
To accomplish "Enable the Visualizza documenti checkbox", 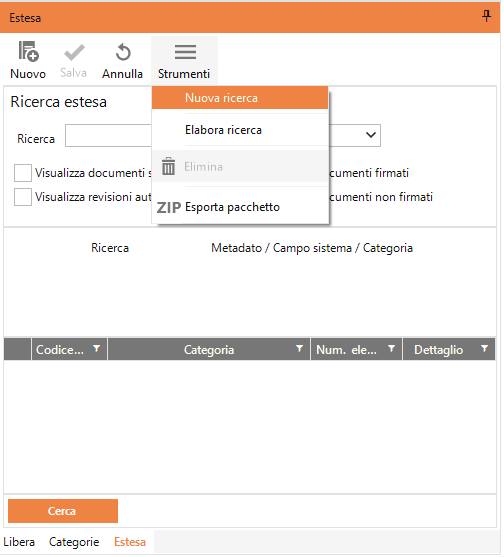I will coord(23,173).
